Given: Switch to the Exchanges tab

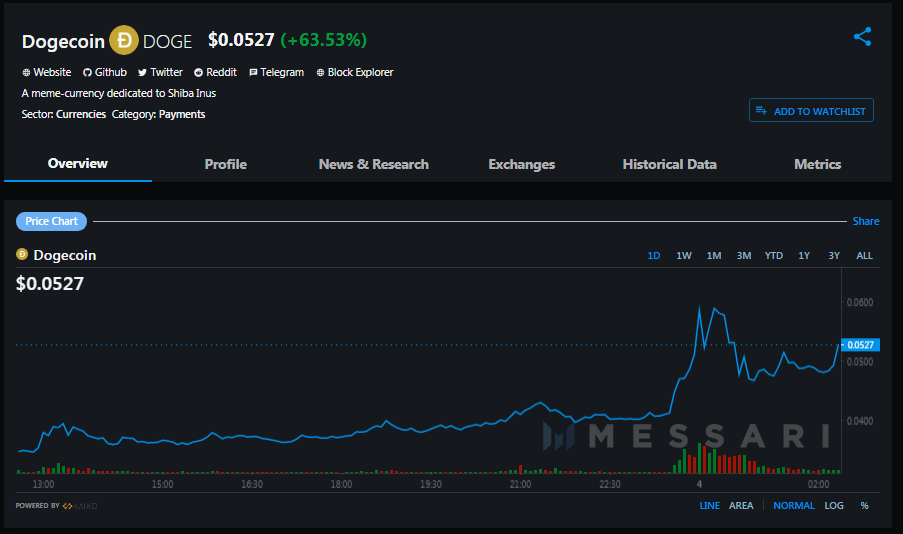Looking at the screenshot, I should 522,164.
